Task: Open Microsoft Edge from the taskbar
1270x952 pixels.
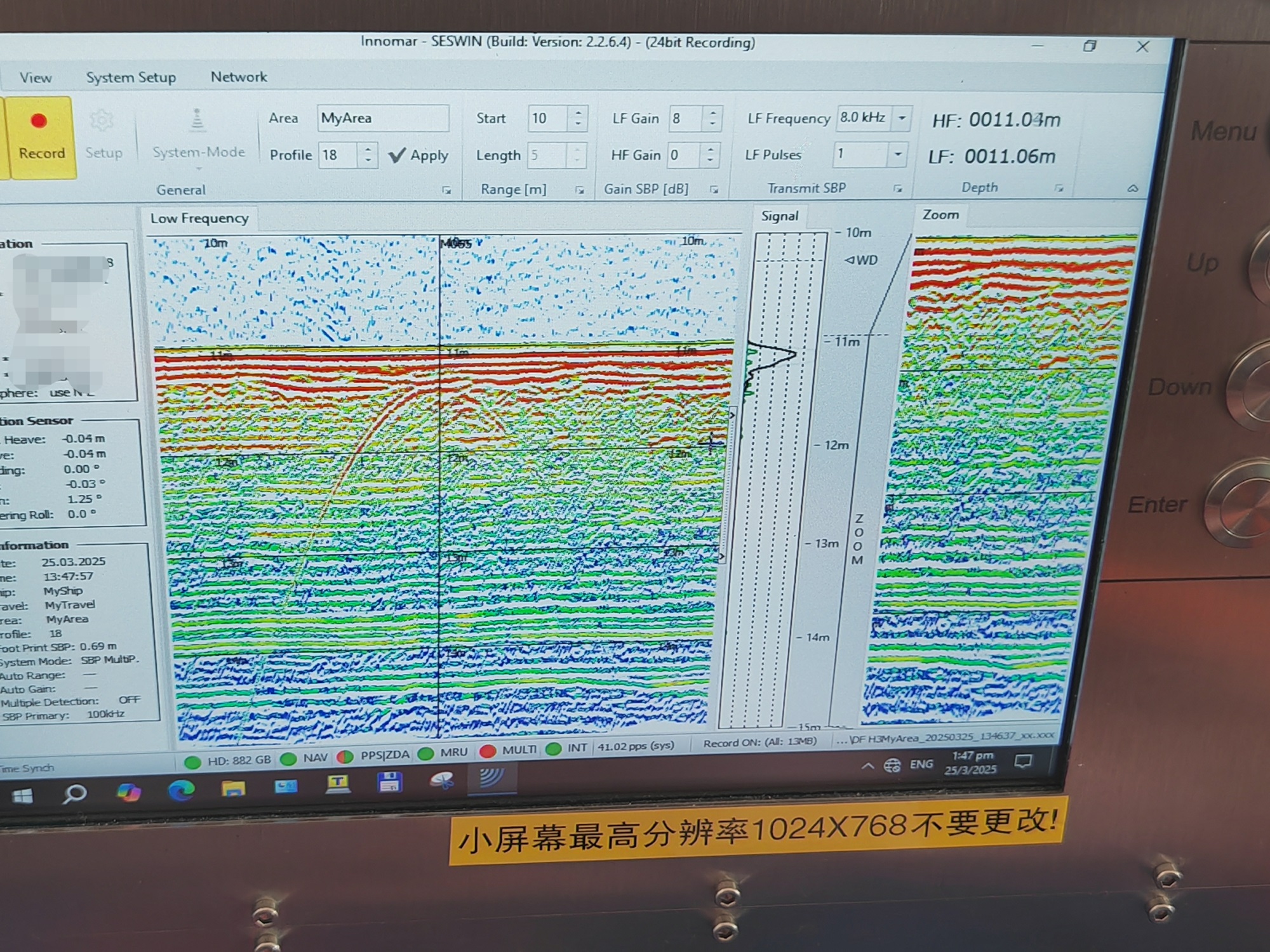Action: point(182,790)
